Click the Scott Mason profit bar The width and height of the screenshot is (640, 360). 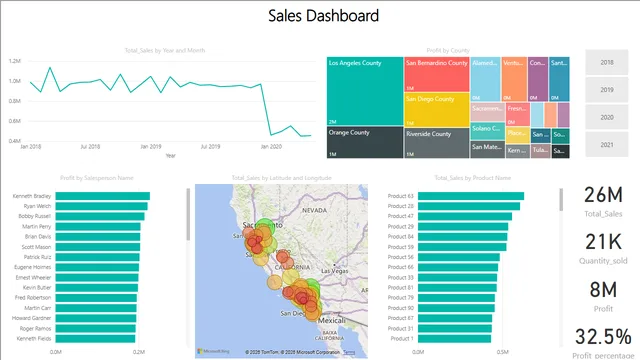tap(98, 247)
